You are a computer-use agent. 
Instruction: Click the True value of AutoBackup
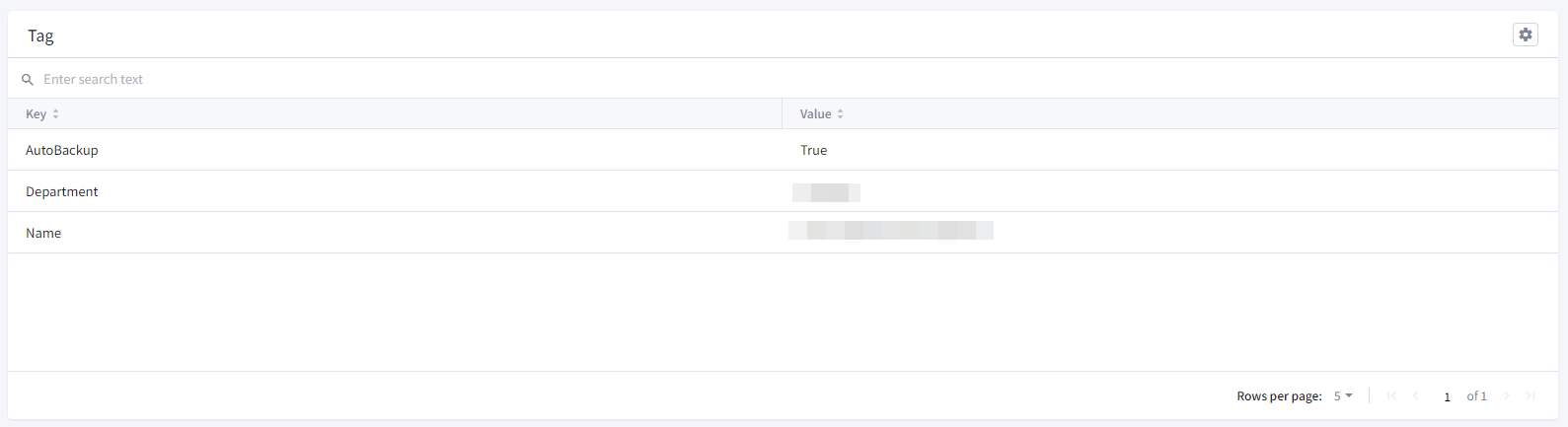coord(814,150)
